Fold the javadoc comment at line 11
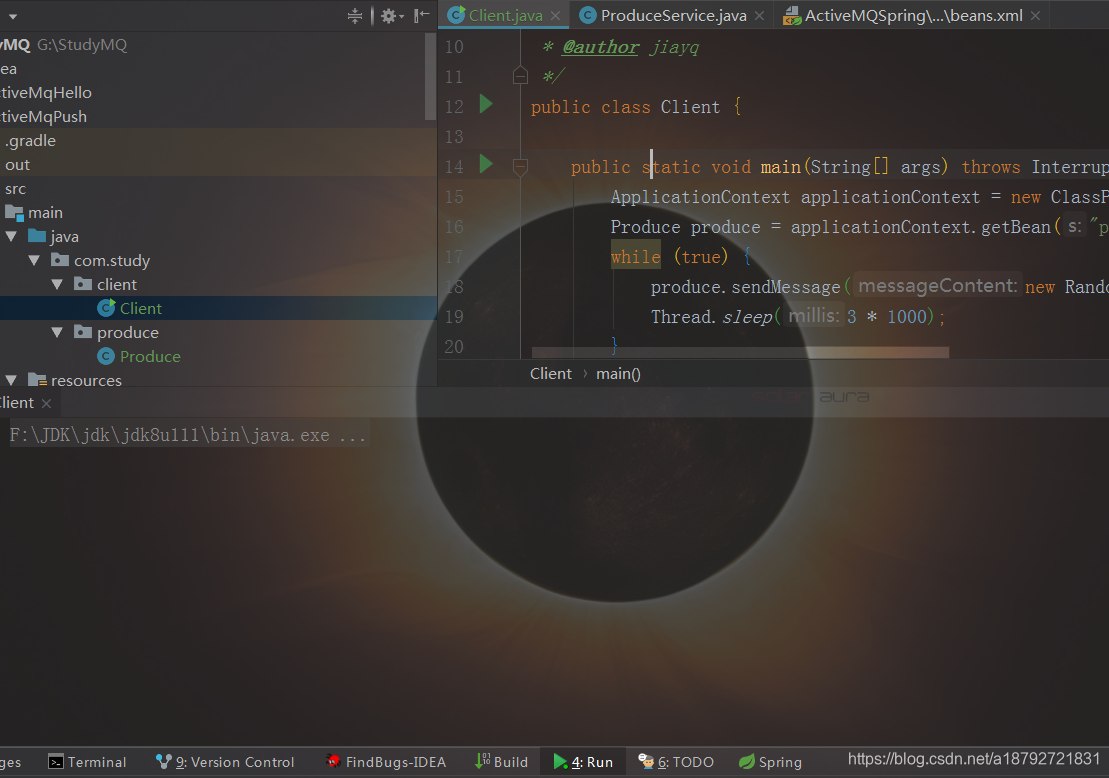Viewport: 1109px width, 778px height. click(520, 75)
